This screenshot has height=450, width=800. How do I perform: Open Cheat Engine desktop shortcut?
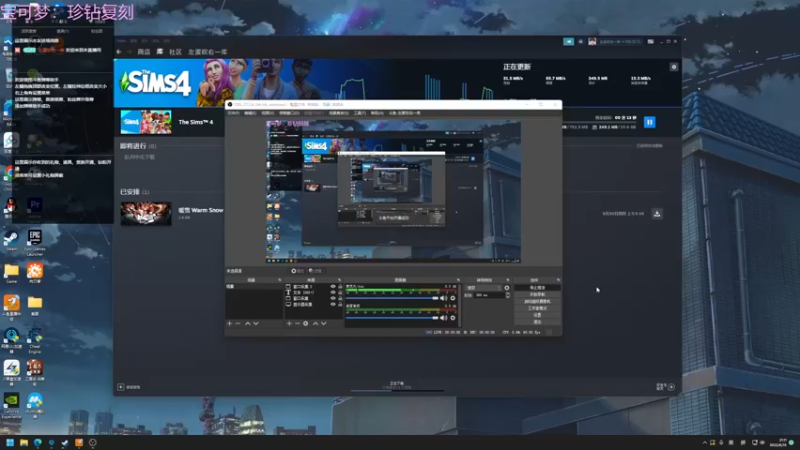coord(35,340)
